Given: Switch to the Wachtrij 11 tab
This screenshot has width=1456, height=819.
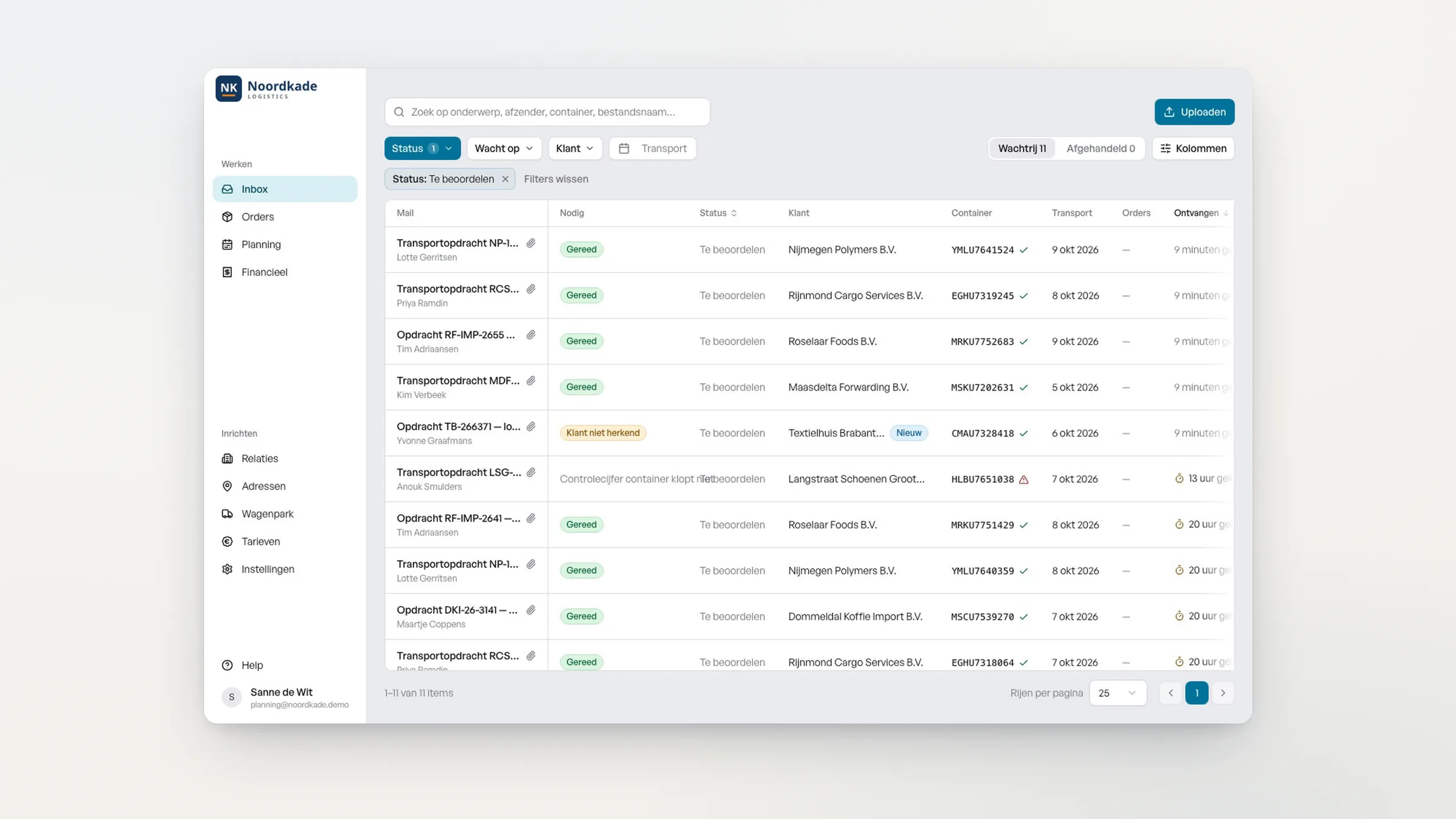Looking at the screenshot, I should tap(1022, 148).
